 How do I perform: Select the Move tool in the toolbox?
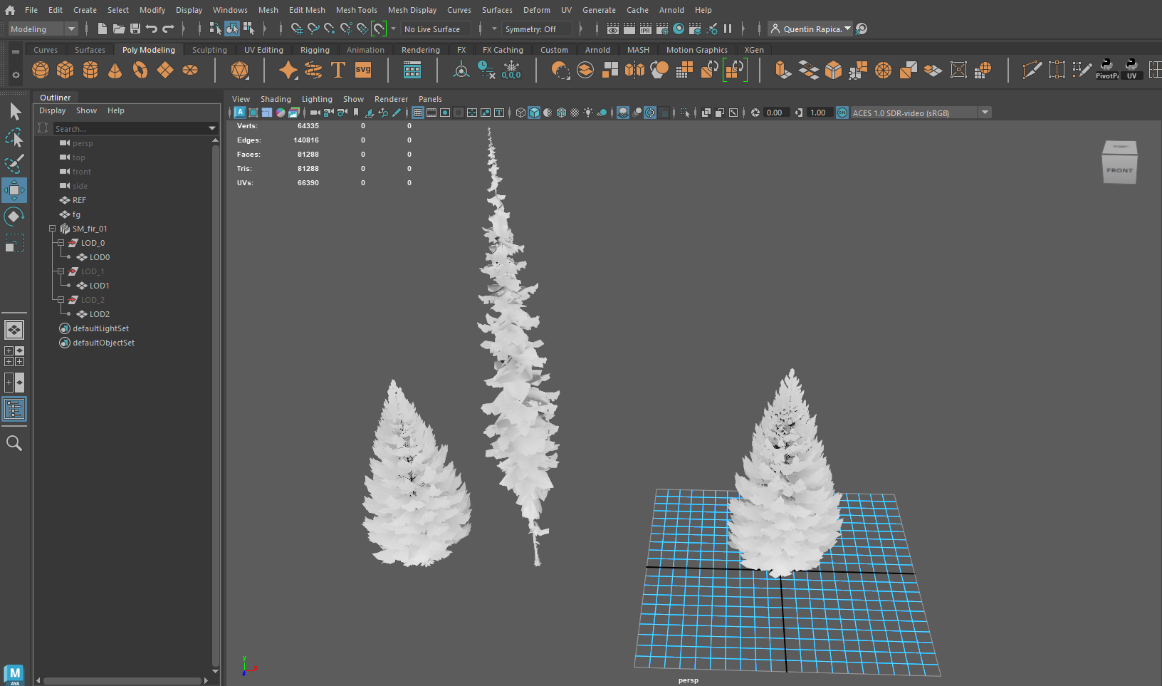[15, 190]
